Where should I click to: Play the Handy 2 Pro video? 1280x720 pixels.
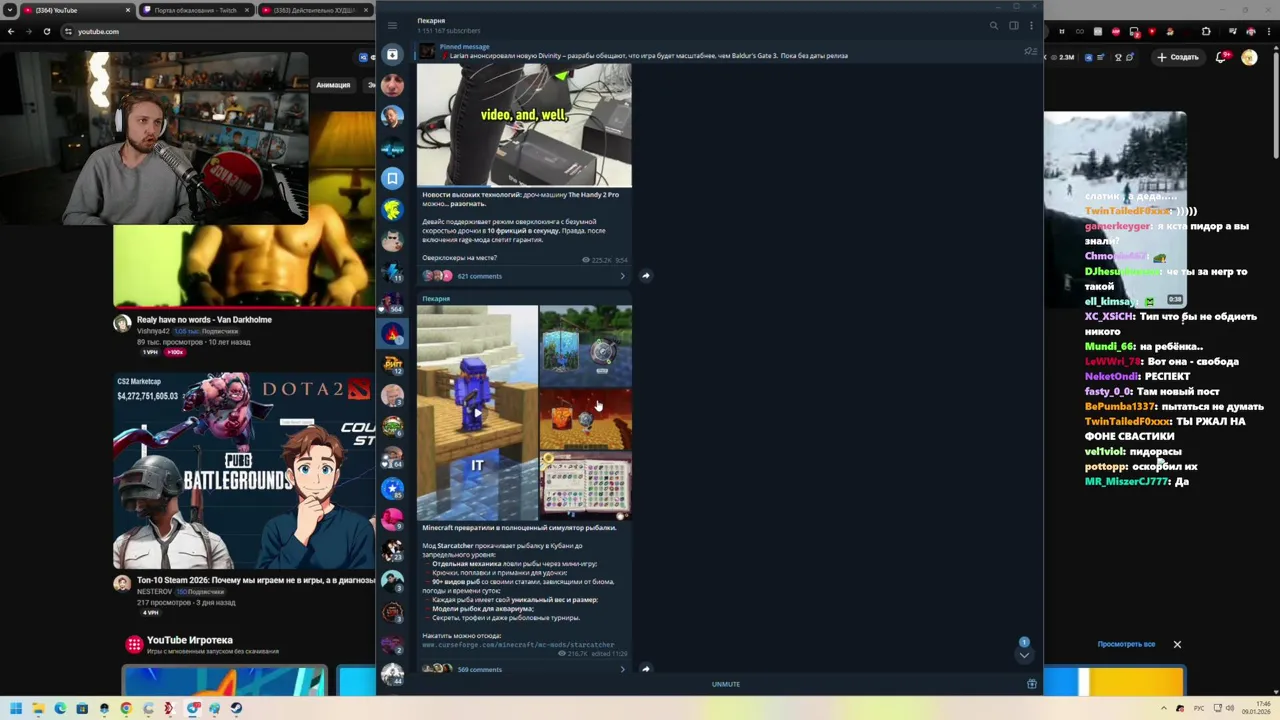point(524,125)
